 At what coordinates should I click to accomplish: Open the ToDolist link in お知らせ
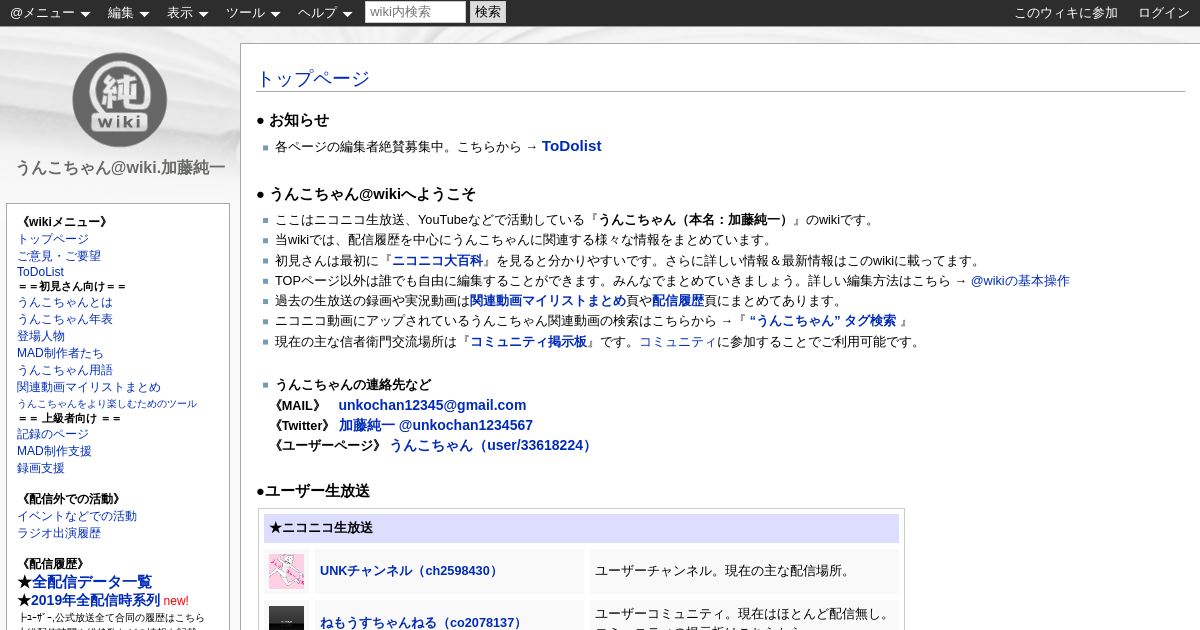[571, 146]
